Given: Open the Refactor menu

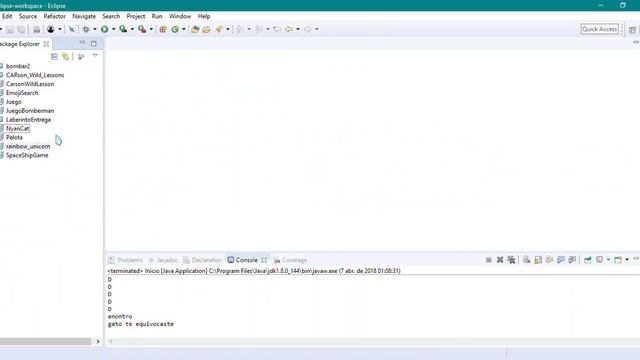Looking at the screenshot, I should (x=55, y=16).
